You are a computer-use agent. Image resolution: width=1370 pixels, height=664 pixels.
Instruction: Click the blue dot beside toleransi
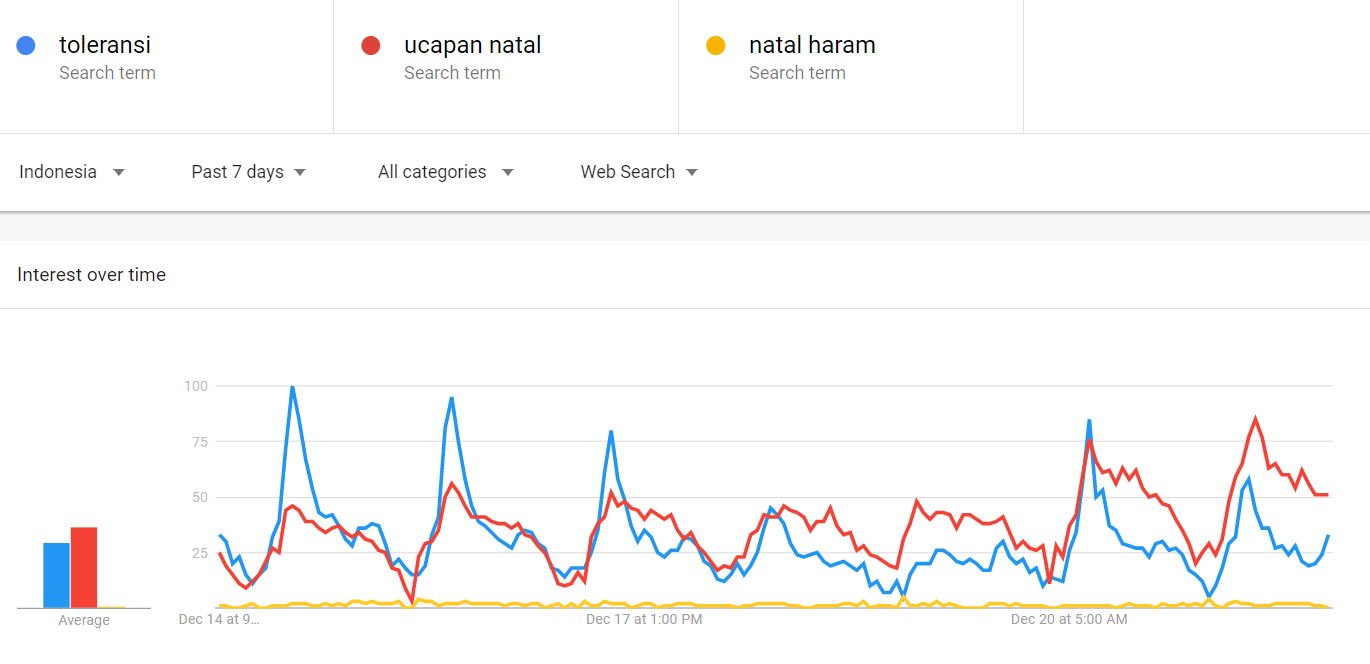[27, 46]
